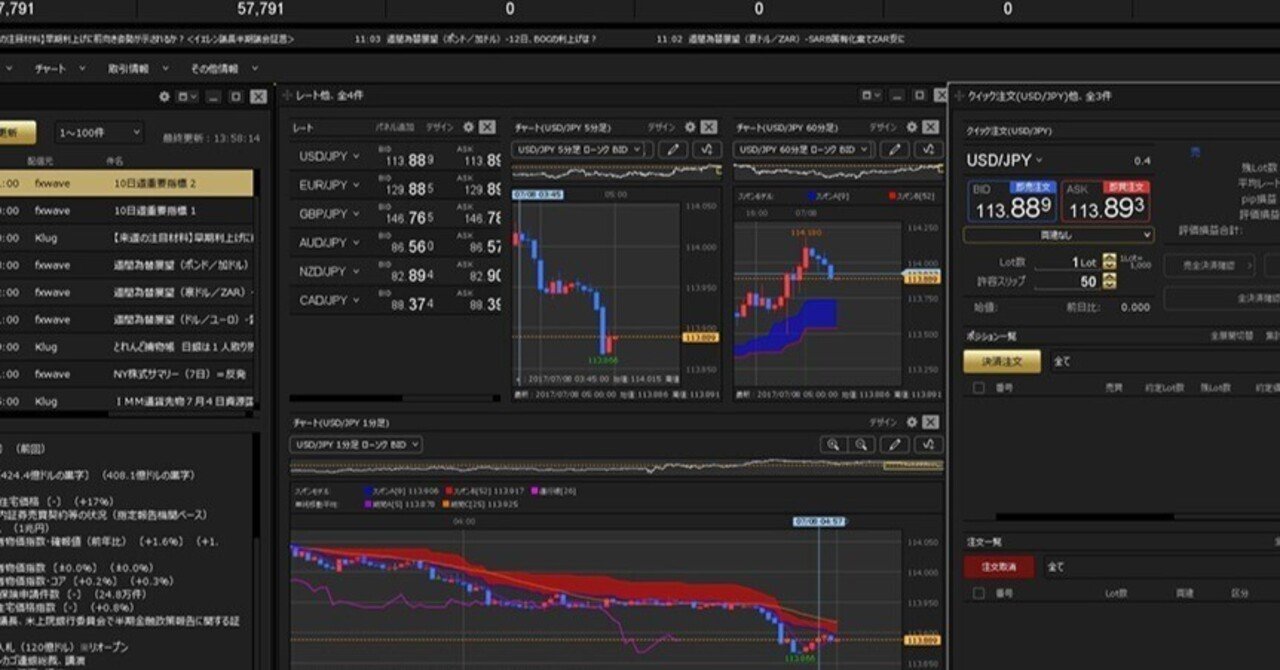The image size is (1280, 670).
Task: Open settings gear of USD/JPY 5-minute chart
Action: (x=689, y=127)
